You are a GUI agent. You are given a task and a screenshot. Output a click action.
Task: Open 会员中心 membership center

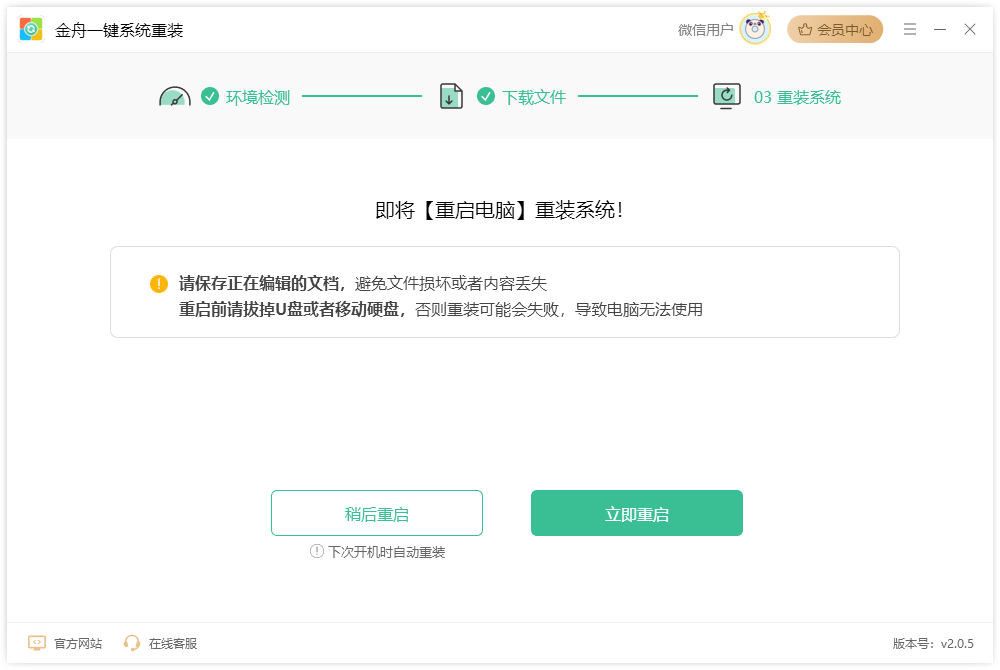835,30
